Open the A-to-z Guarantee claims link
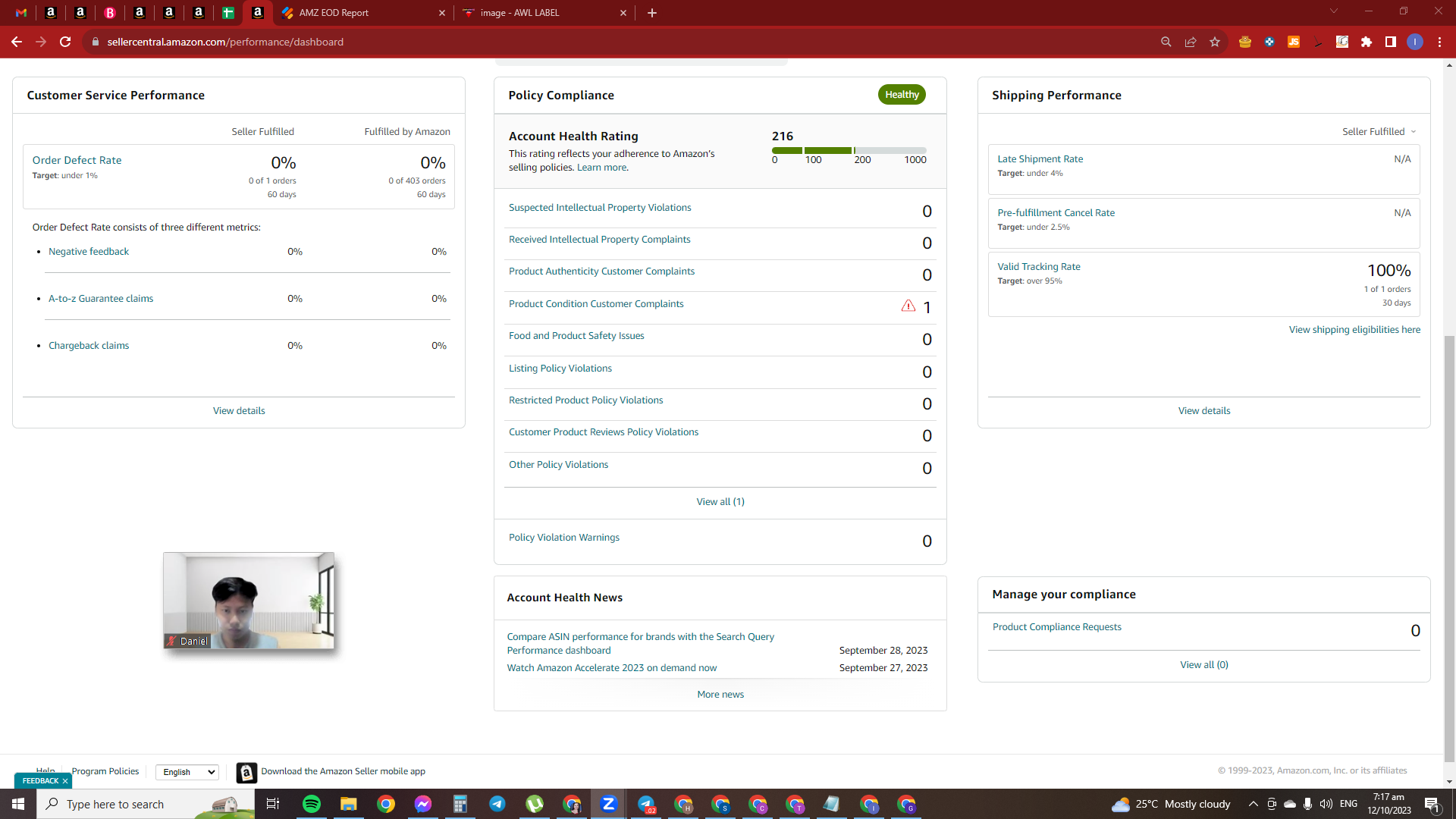 click(101, 299)
